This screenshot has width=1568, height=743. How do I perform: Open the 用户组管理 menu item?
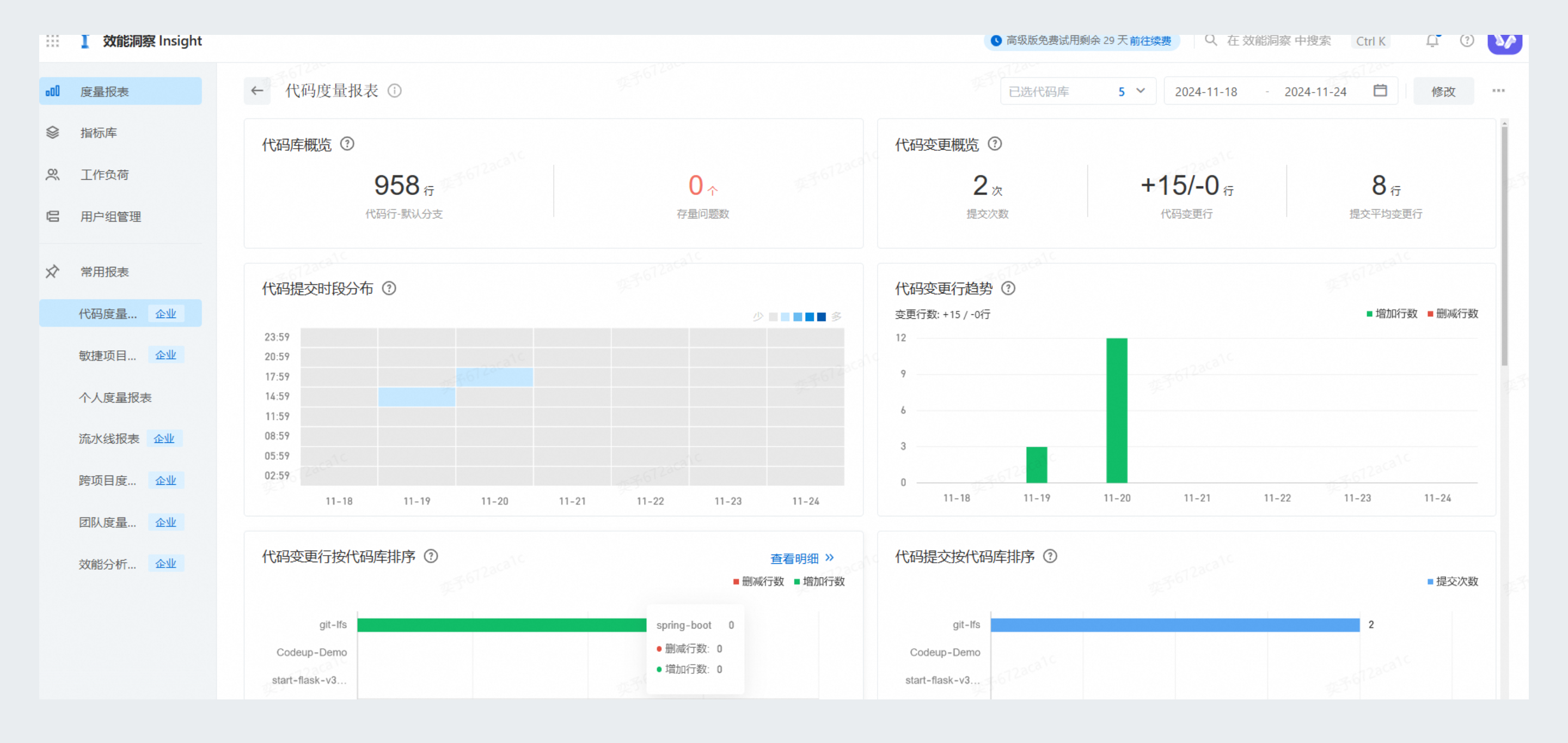(120, 216)
